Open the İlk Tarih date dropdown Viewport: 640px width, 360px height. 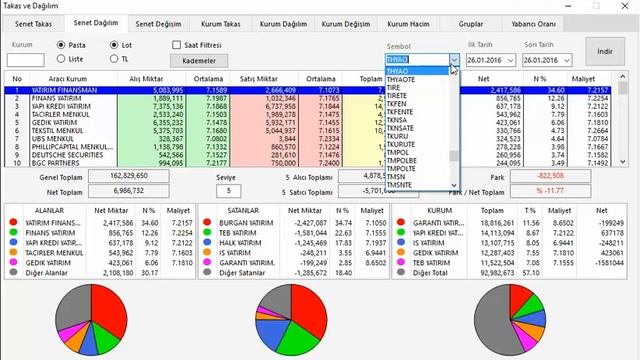[x=510, y=60]
